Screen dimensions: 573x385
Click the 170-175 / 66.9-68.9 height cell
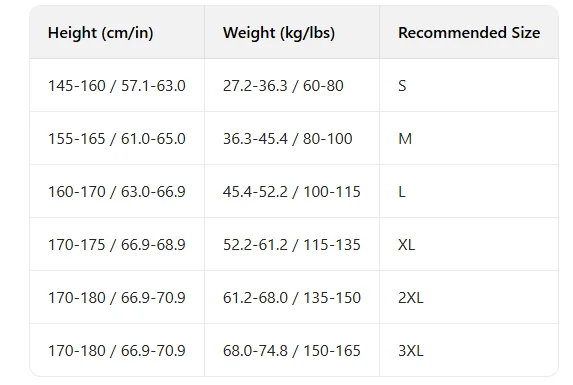point(117,244)
